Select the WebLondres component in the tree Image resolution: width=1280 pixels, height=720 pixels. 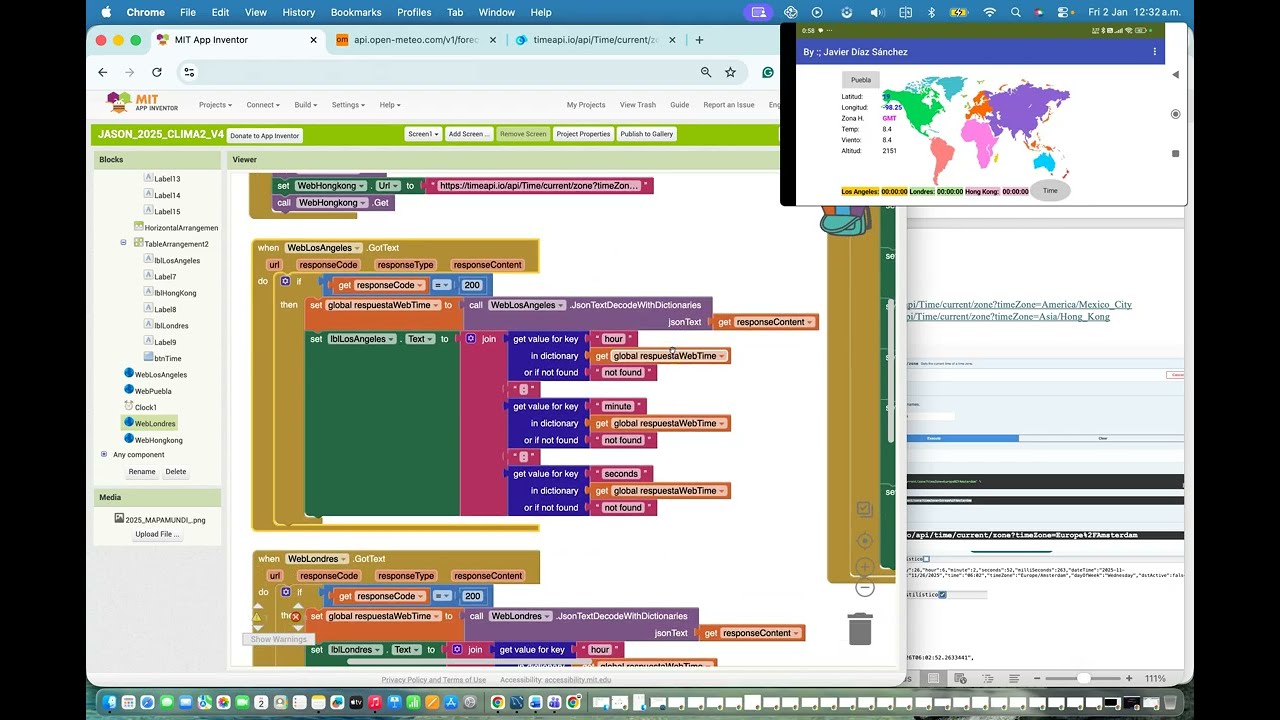coord(154,423)
